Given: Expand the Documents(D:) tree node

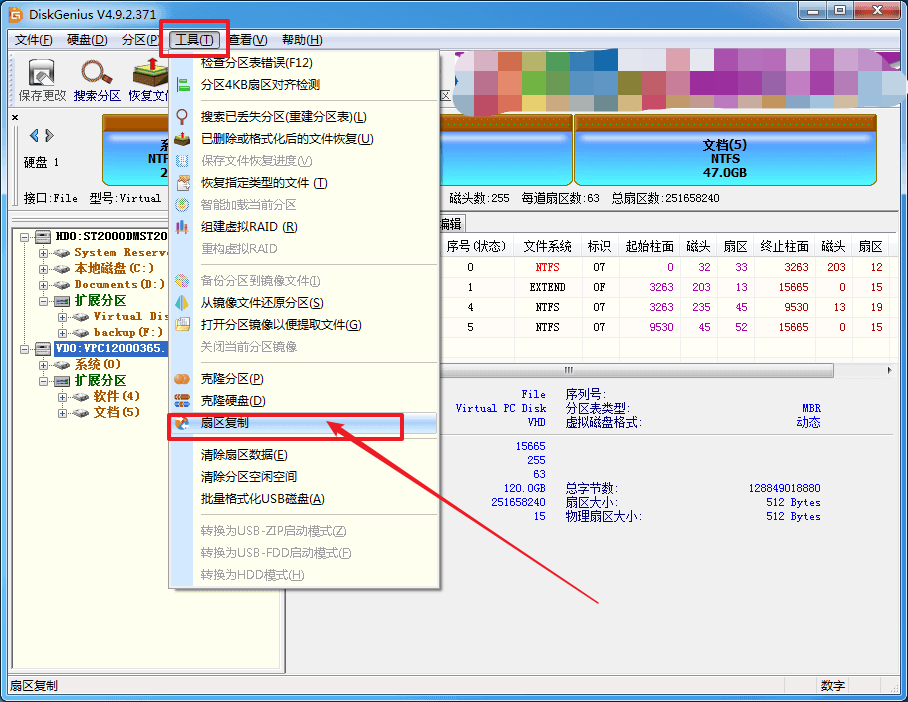Looking at the screenshot, I should click(x=43, y=285).
